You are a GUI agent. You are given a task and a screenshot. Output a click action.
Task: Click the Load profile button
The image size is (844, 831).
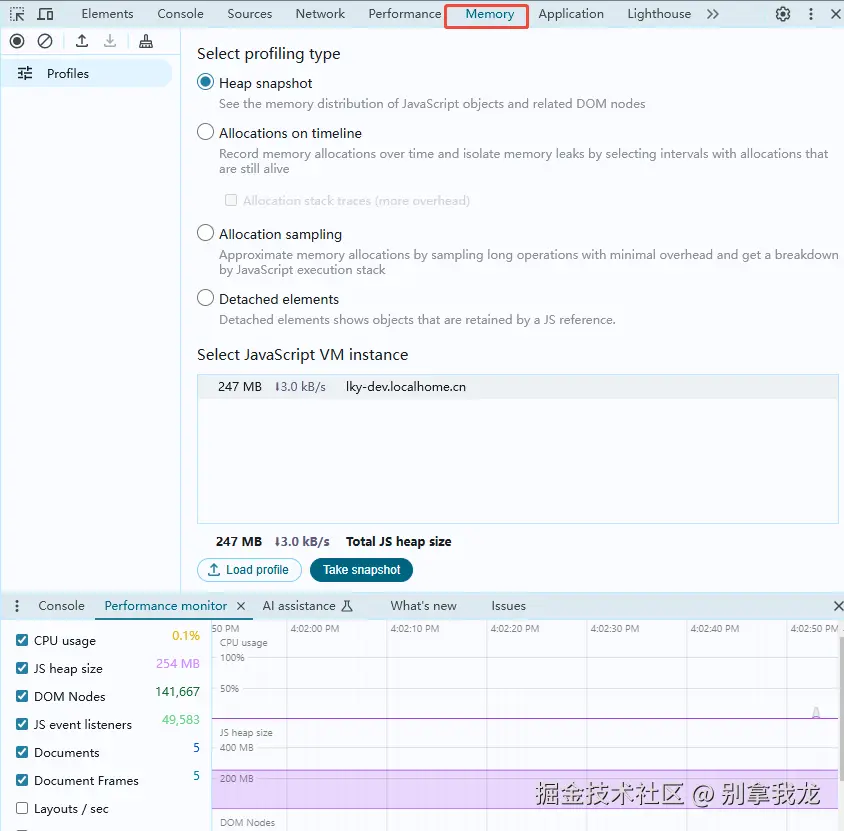click(x=249, y=570)
